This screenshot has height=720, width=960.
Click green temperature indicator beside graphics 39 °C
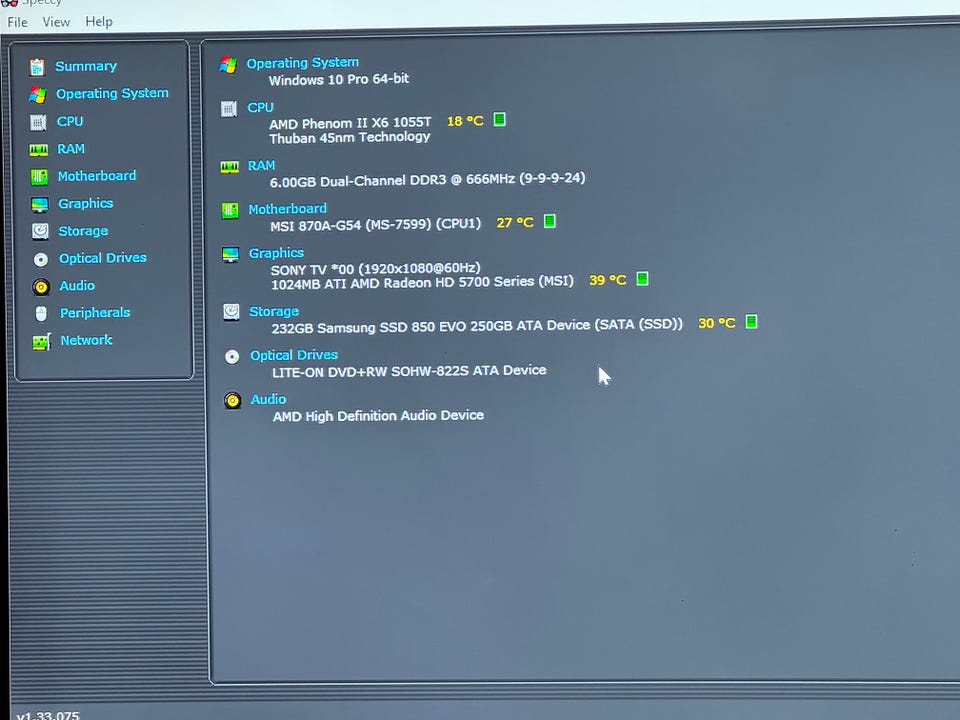click(642, 279)
